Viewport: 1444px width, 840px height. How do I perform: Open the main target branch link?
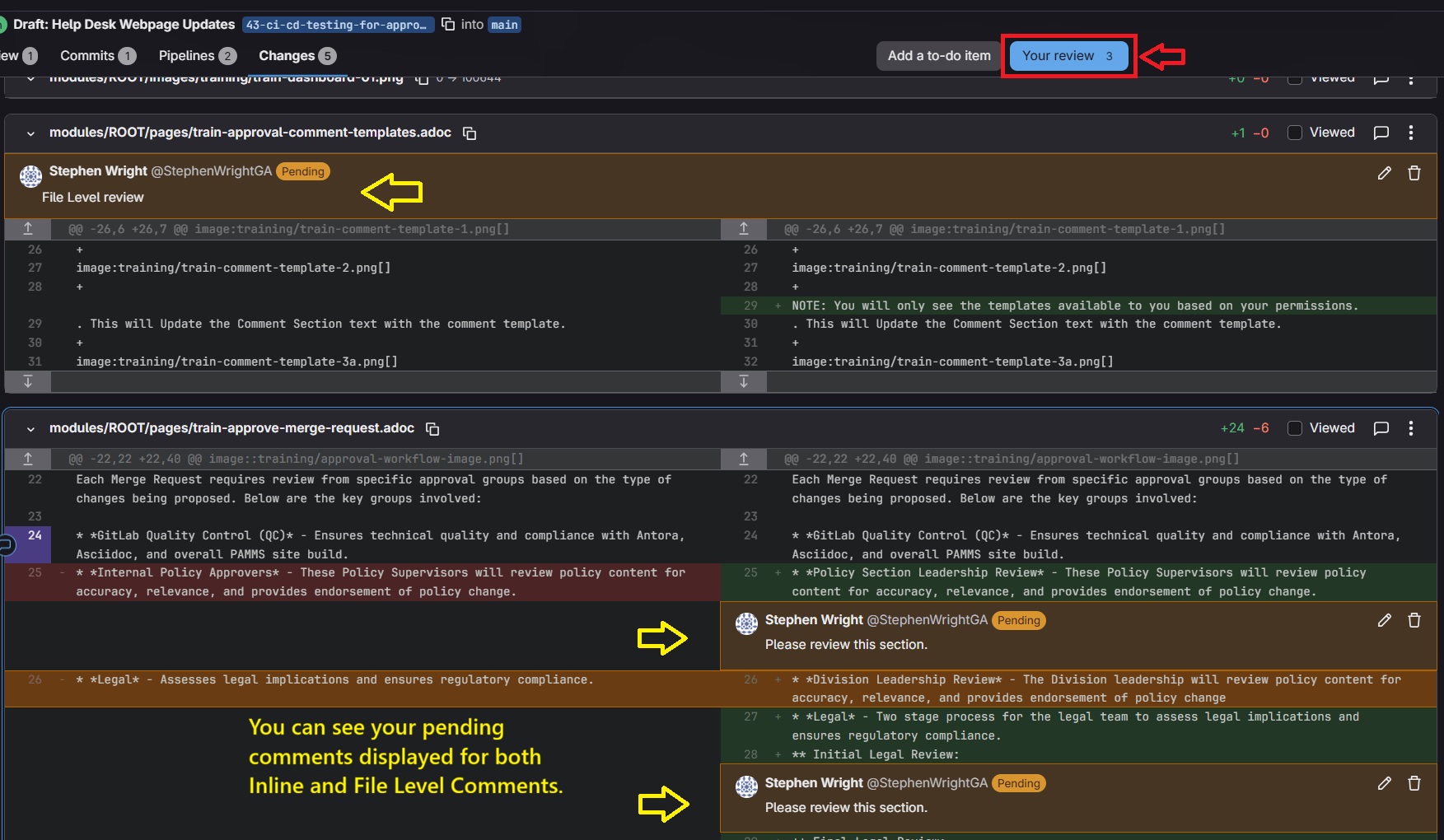[504, 25]
